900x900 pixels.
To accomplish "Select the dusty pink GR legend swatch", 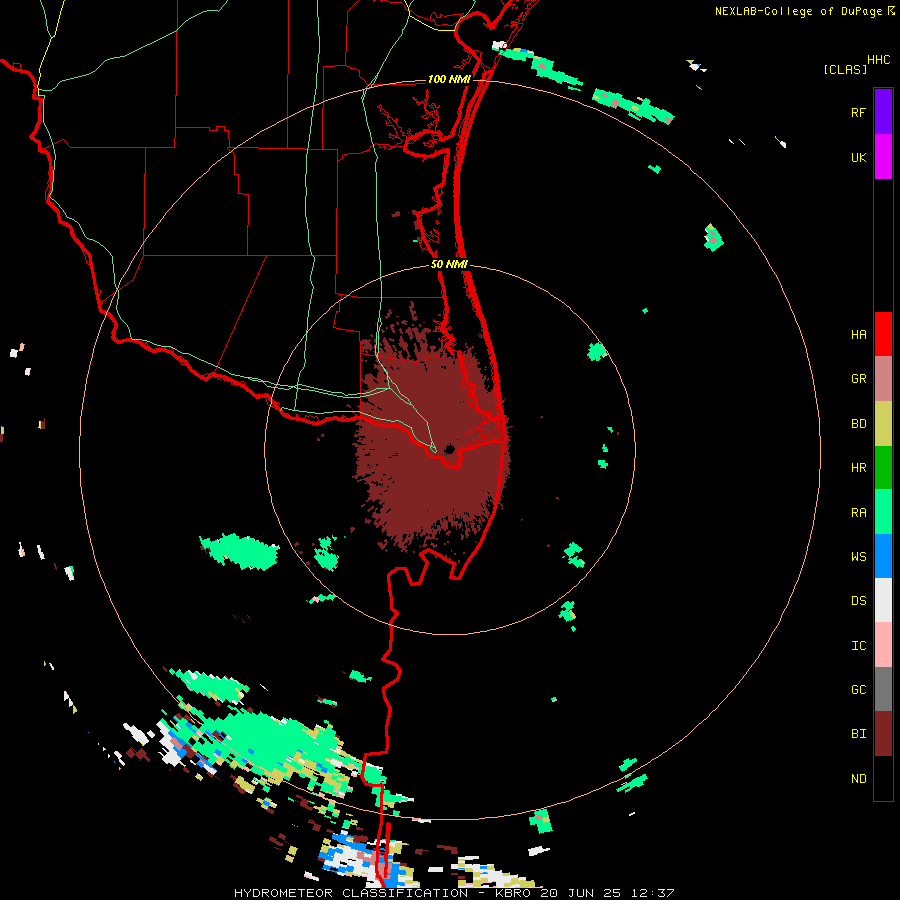I will coord(883,379).
